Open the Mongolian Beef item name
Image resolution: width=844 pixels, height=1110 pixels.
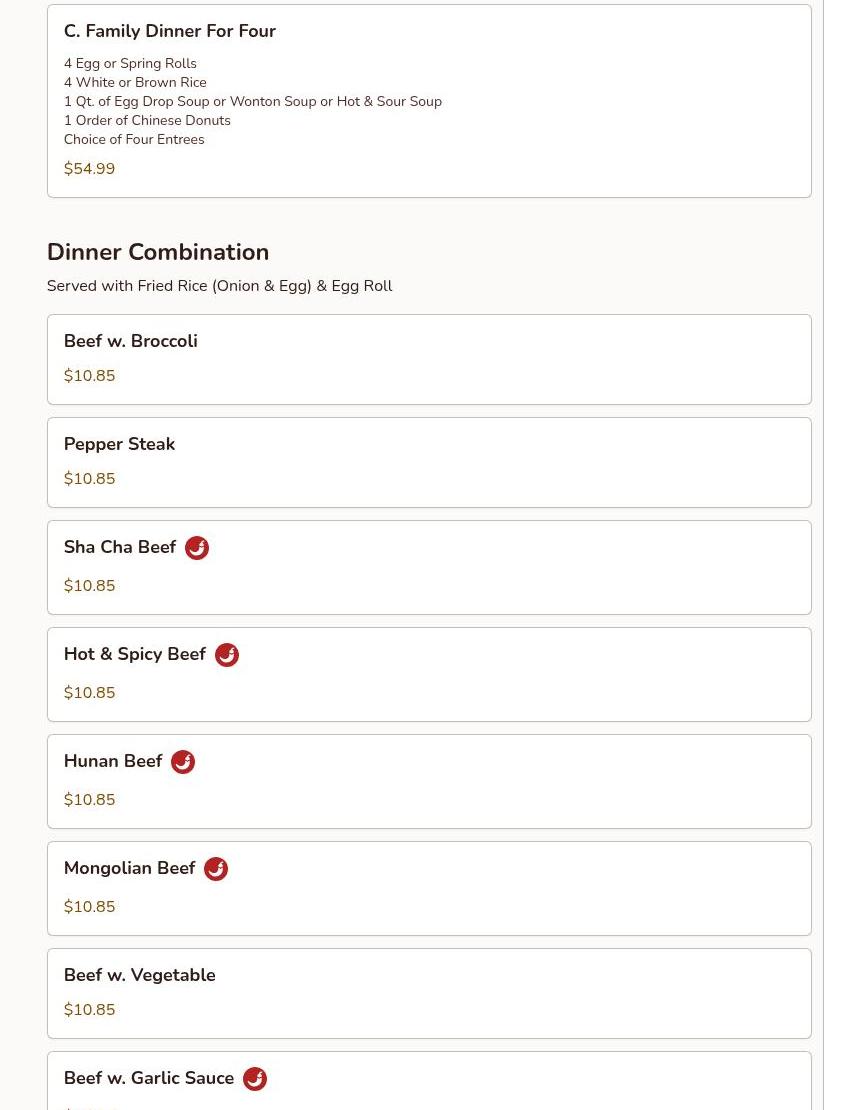[x=130, y=868]
